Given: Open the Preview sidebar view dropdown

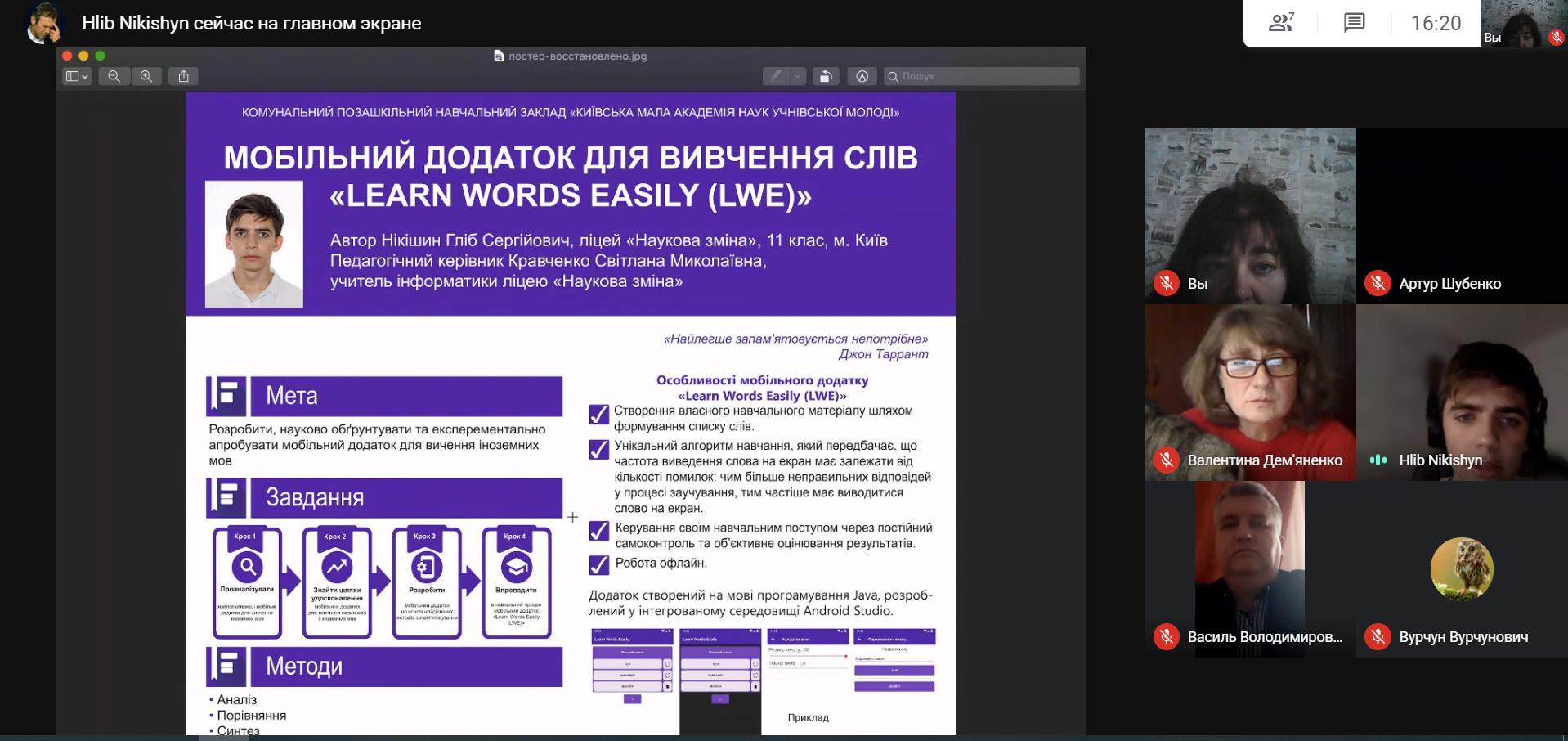Looking at the screenshot, I should pos(77,76).
